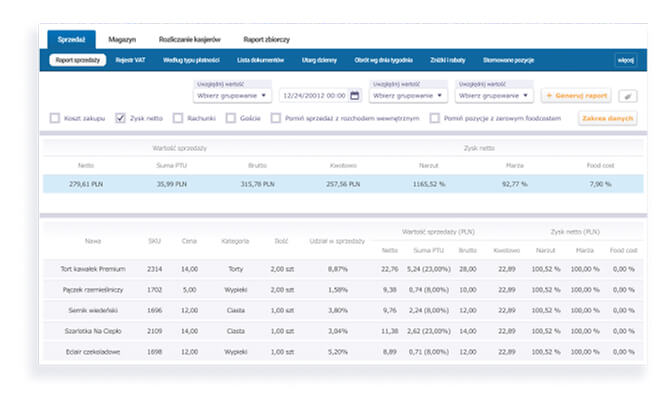Screen dimensions: 658x418
Task: Enable the Koszt zakupu checkbox
Action: pyautogui.click(x=55, y=118)
